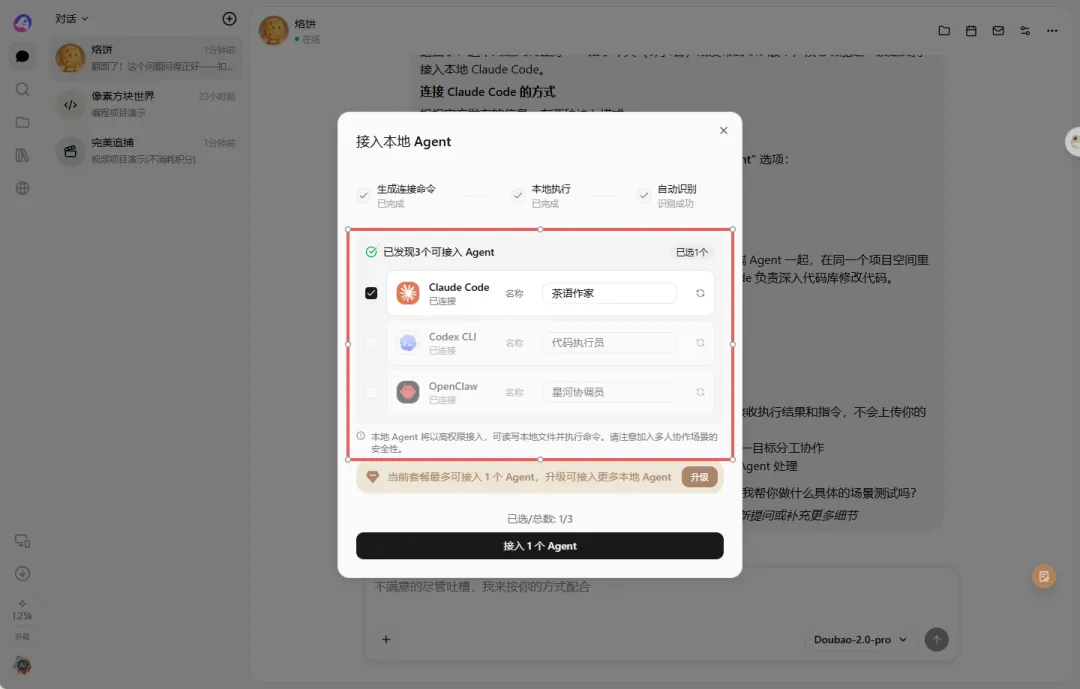This screenshot has height=689, width=1080.
Task: Open the globe icon in left sidebar
Action: [x=22, y=188]
